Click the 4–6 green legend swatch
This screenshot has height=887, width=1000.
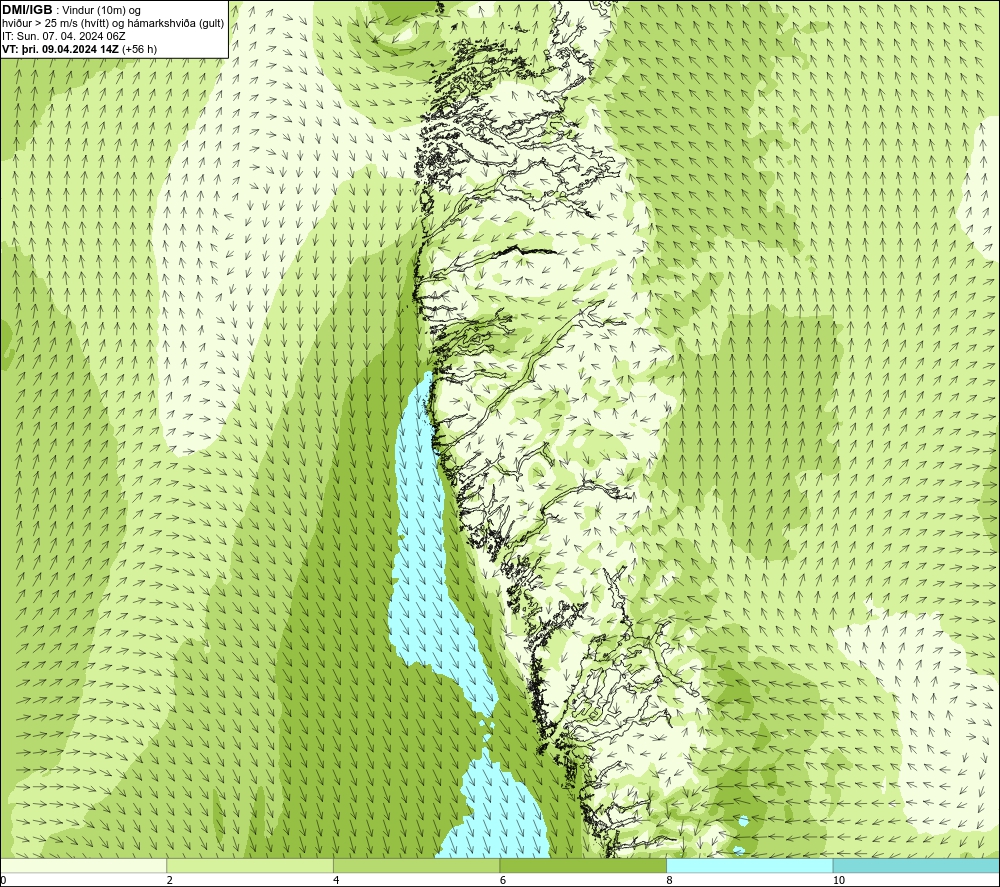(416, 865)
